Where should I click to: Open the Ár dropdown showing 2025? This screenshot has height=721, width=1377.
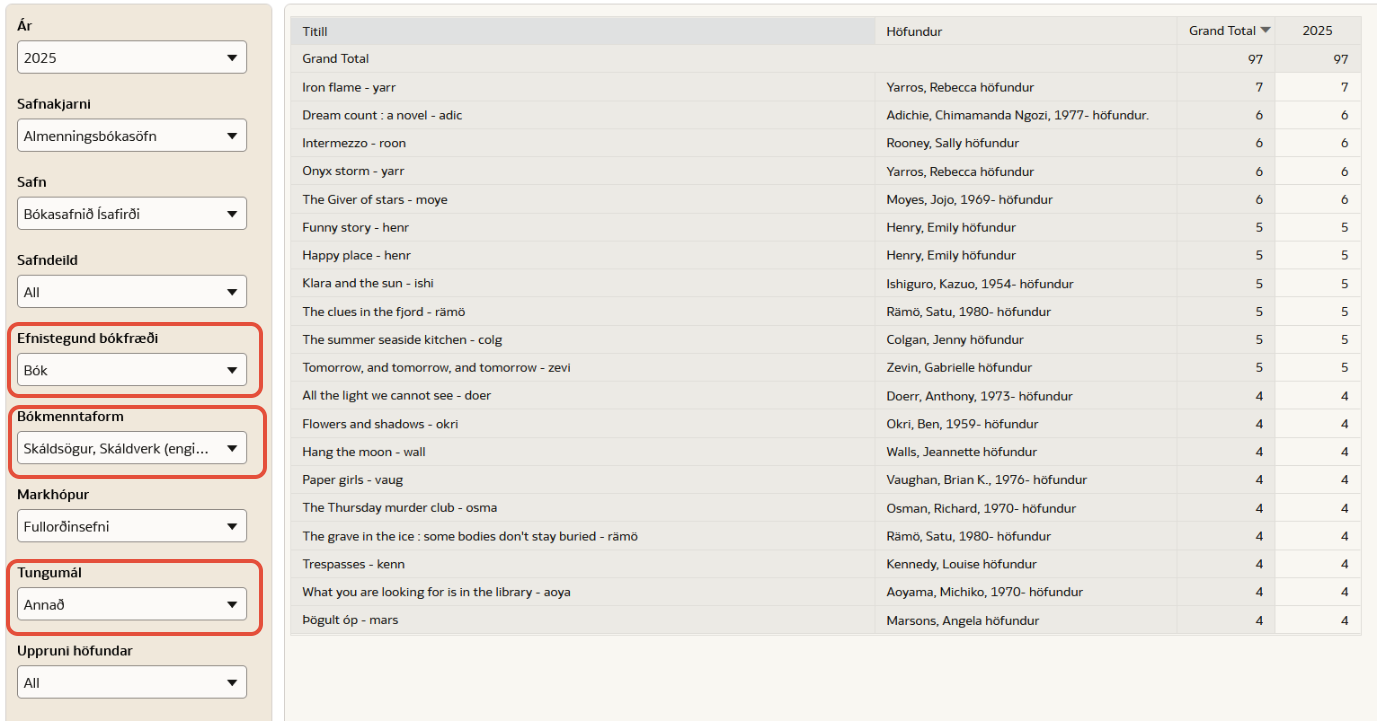pyautogui.click(x=132, y=57)
